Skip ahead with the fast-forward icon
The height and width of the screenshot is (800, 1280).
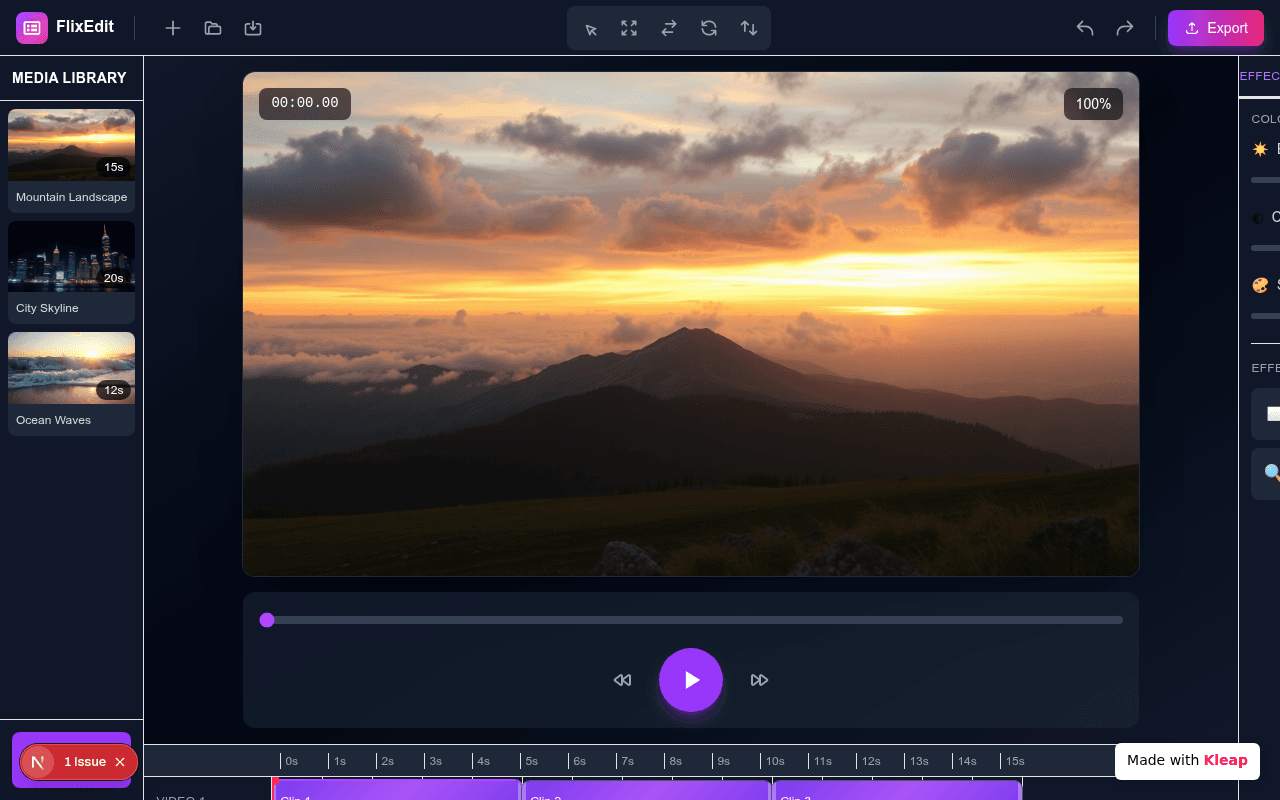(x=760, y=680)
